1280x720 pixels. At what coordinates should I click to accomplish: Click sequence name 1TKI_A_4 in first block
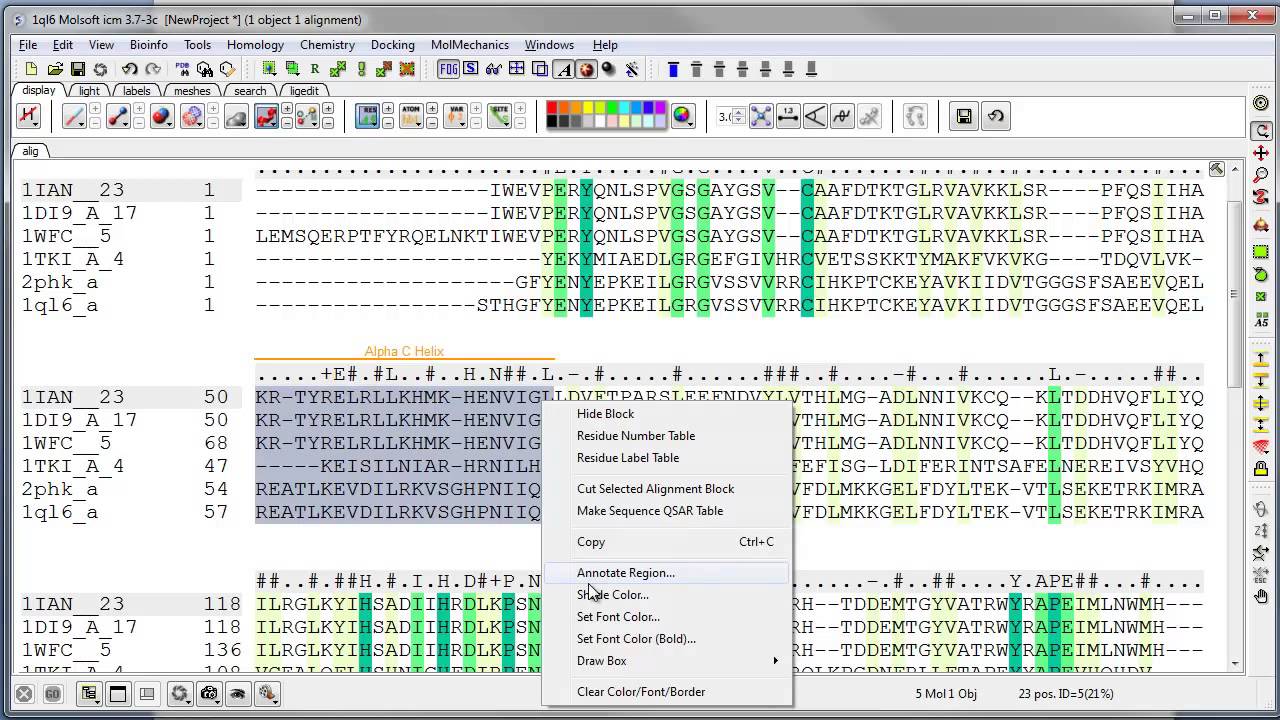(x=73, y=259)
